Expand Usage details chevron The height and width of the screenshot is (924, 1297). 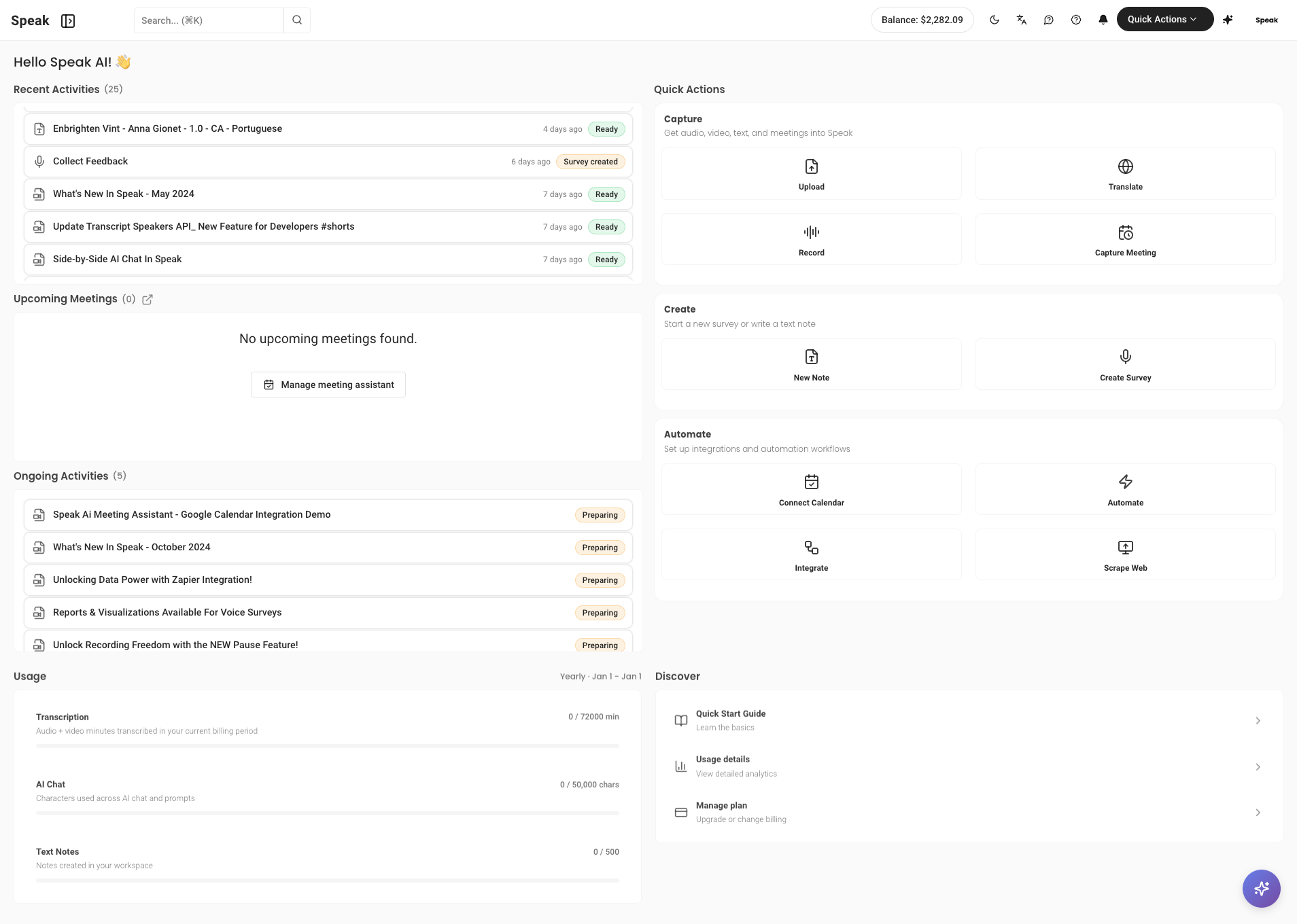click(x=1258, y=767)
